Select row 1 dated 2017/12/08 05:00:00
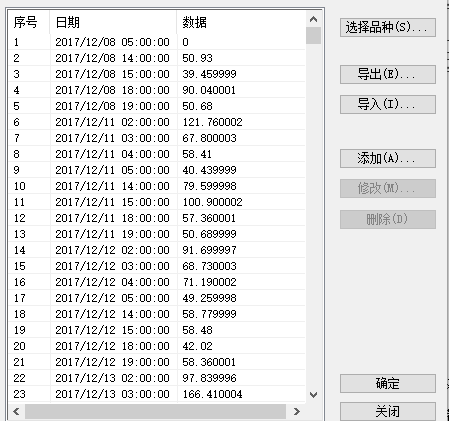 (157, 42)
